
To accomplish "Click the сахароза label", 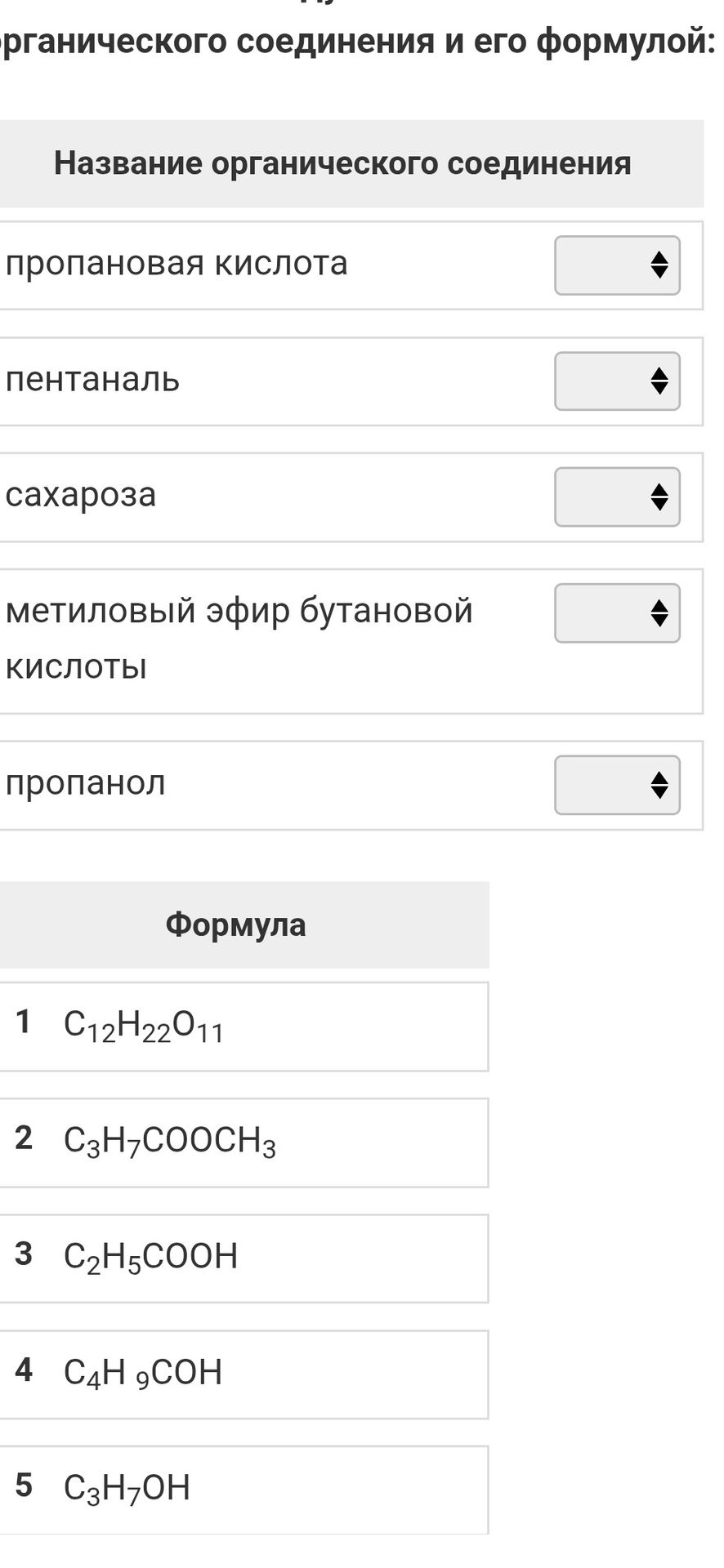I will (x=80, y=495).
